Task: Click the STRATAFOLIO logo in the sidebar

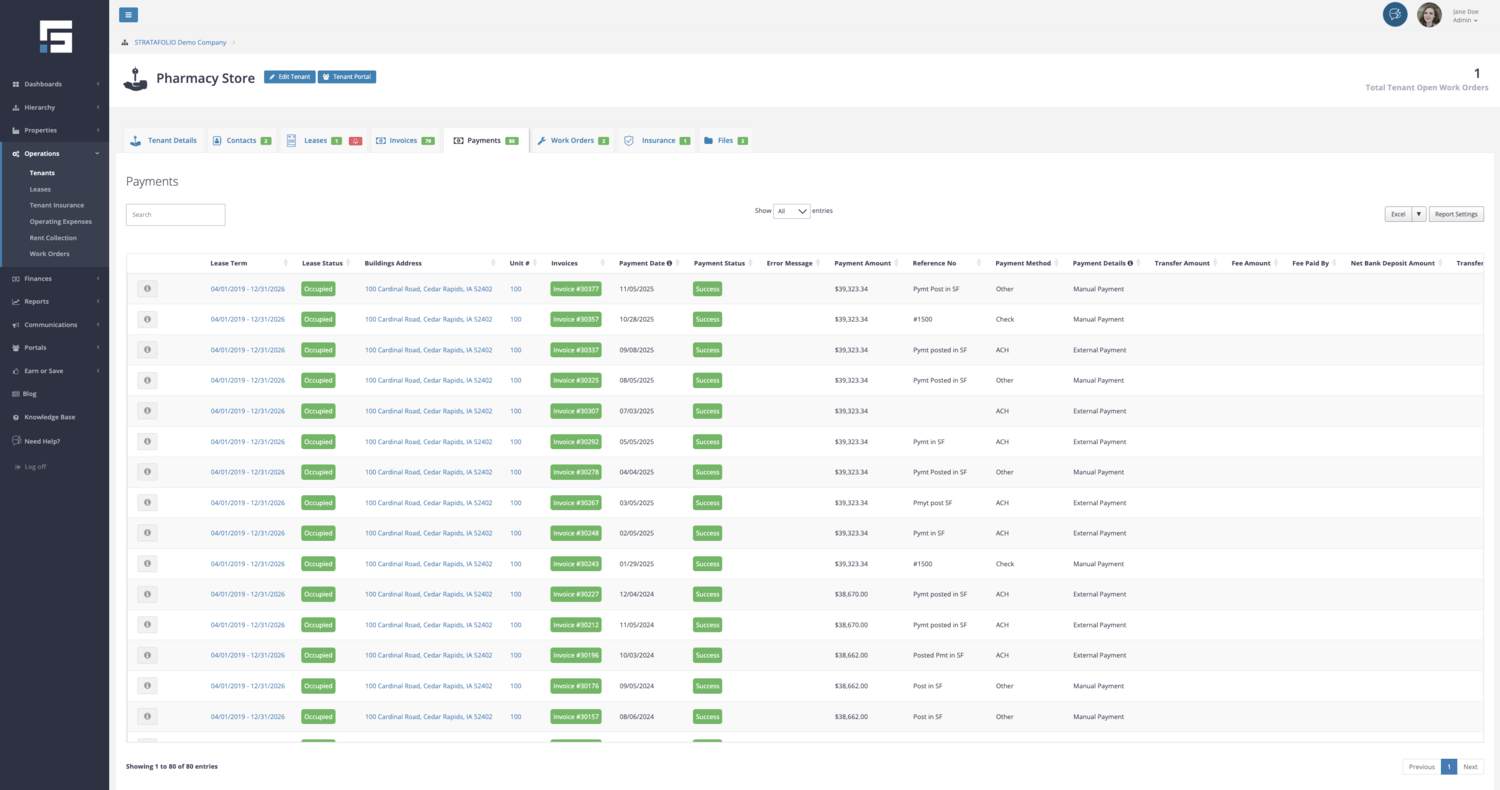Action: click(56, 36)
